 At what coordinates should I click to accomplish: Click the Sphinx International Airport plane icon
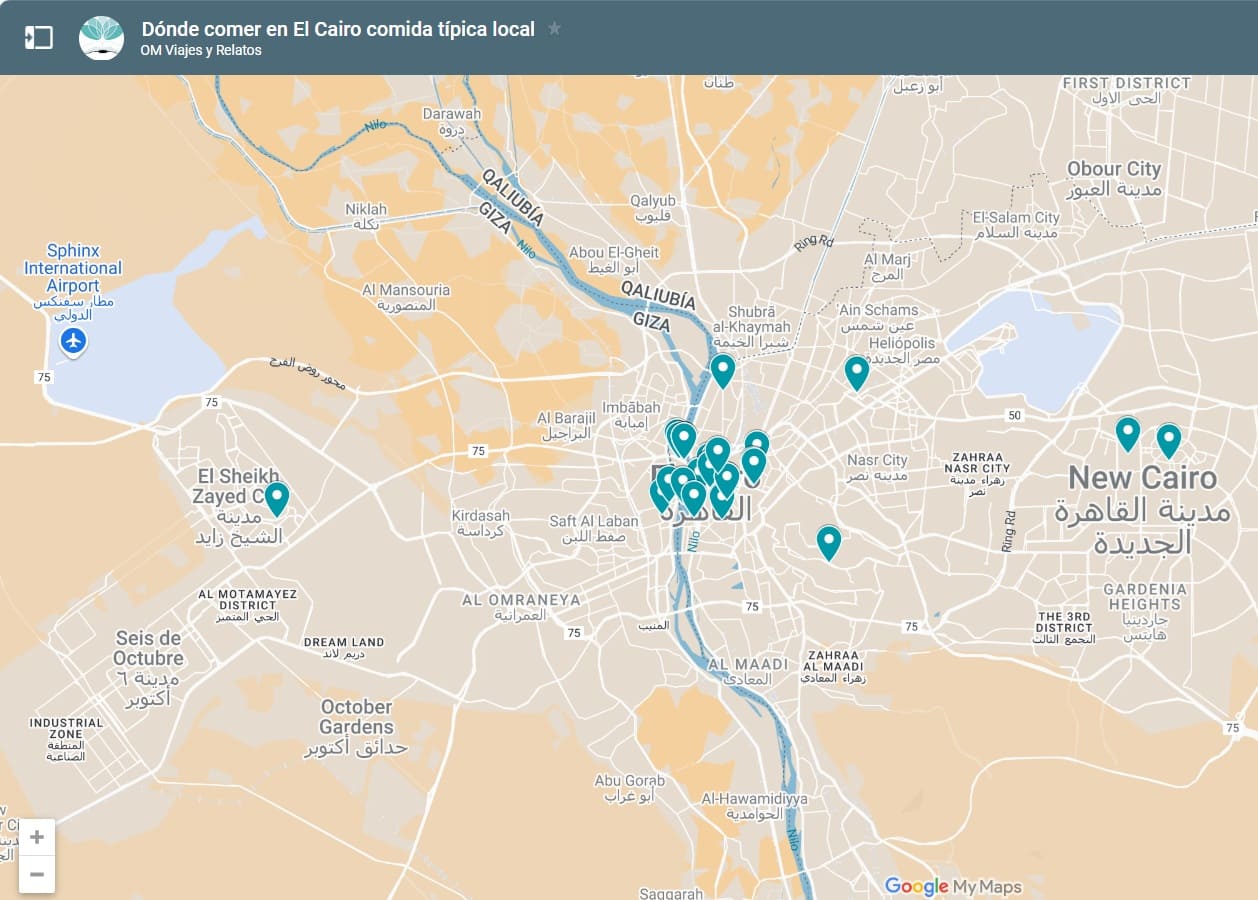click(x=72, y=342)
